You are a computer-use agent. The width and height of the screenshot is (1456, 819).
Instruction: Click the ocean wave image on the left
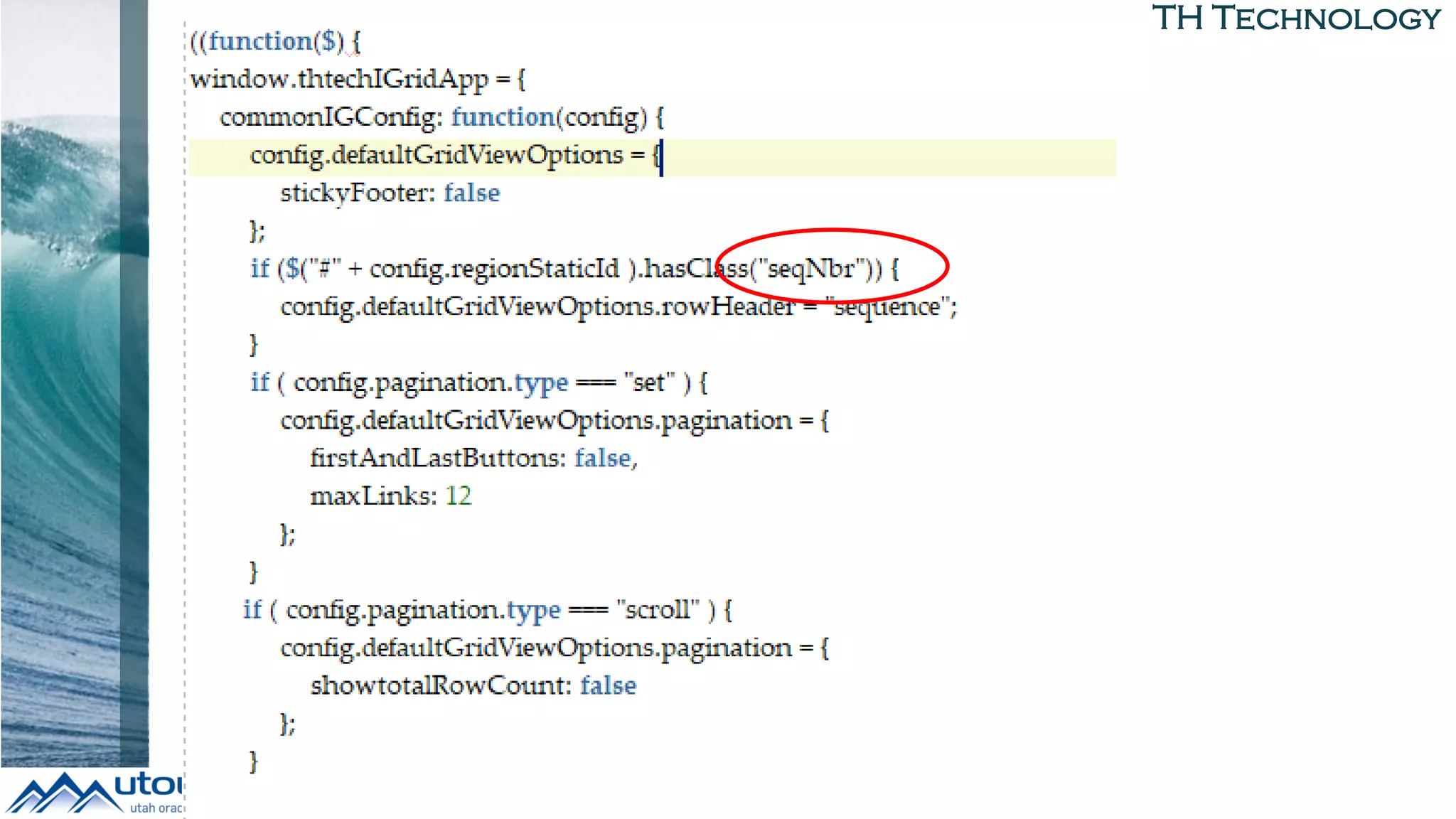point(75,384)
